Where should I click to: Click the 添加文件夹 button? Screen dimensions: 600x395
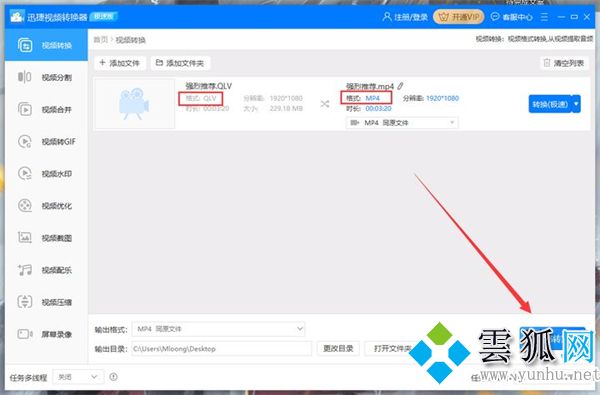click(180, 63)
